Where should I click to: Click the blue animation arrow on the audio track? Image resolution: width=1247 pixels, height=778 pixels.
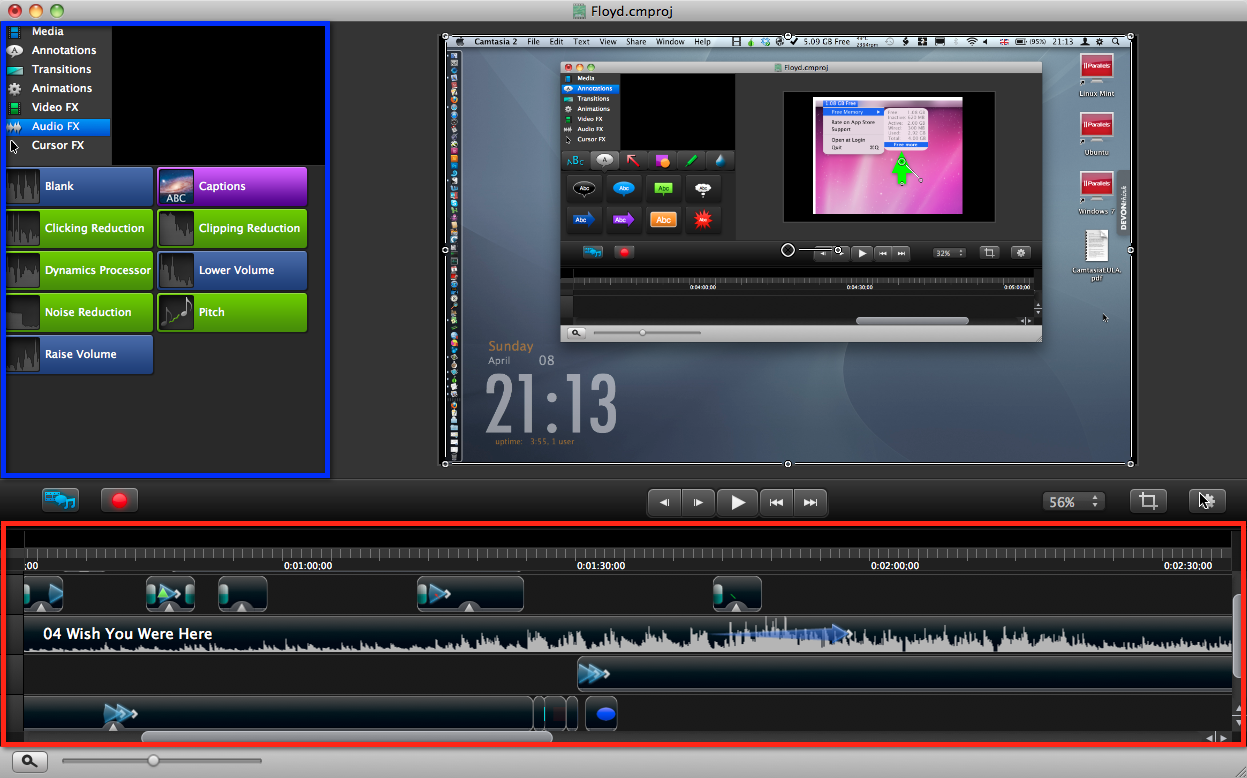(780, 633)
